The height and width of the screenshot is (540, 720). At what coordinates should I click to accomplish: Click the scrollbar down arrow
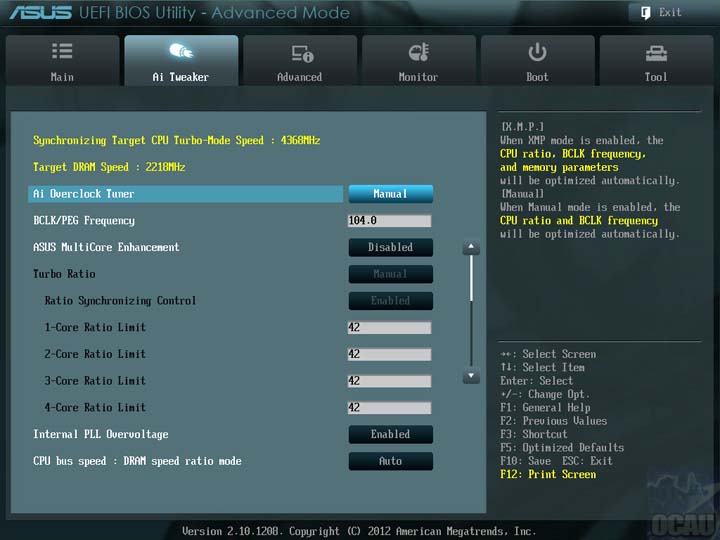point(471,376)
